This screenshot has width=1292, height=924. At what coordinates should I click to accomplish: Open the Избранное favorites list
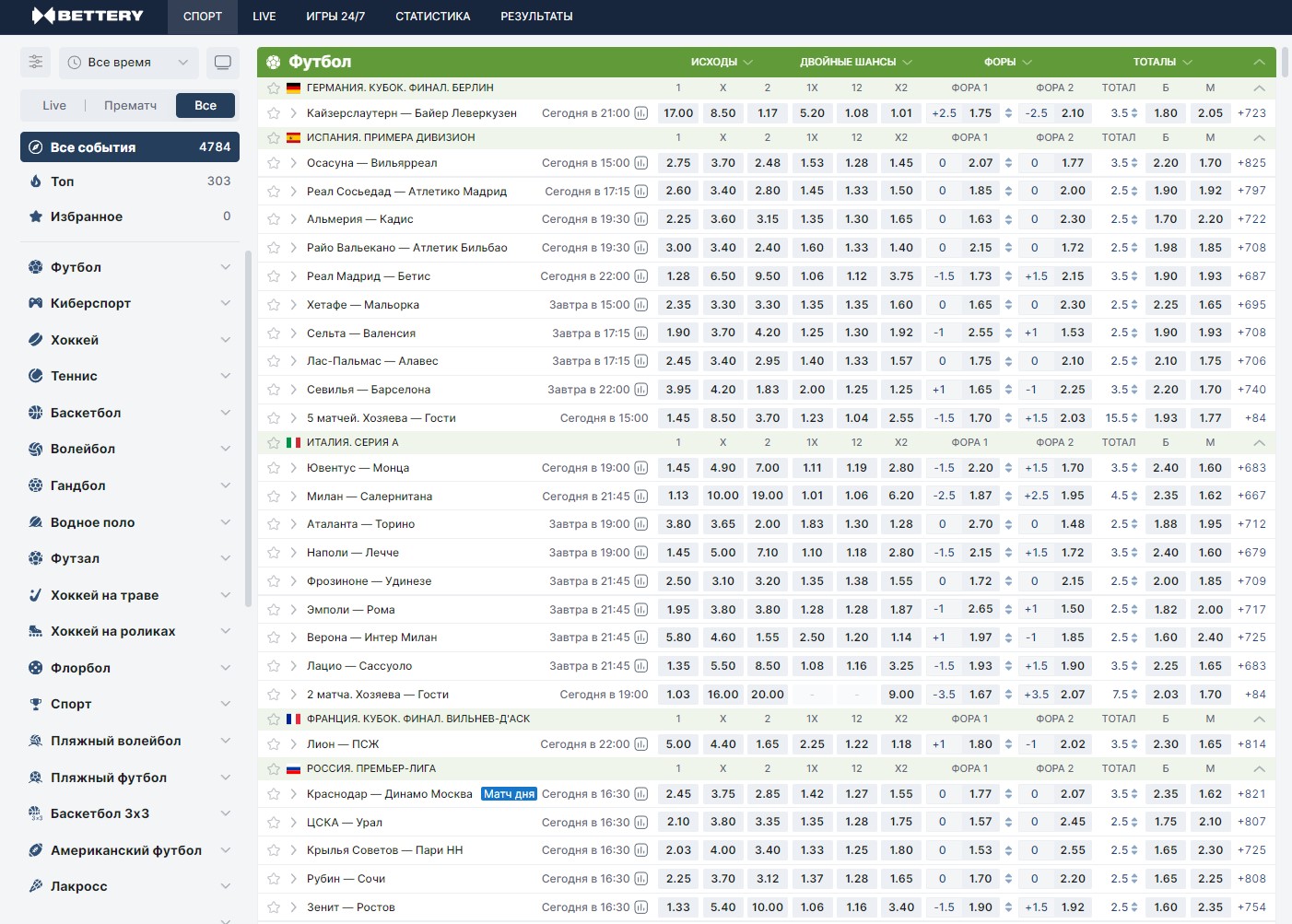tap(130, 216)
